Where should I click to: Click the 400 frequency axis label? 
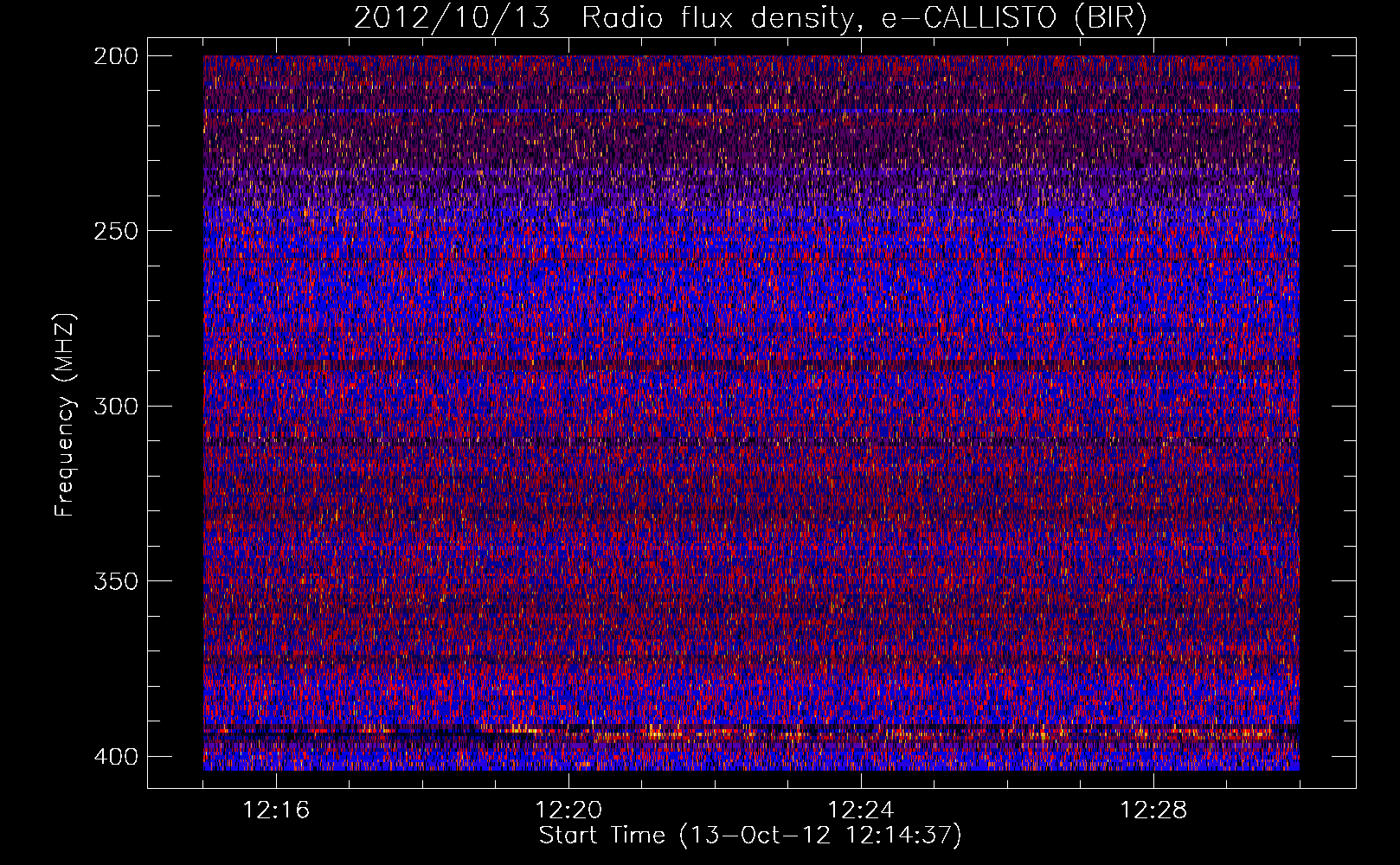pos(115,756)
